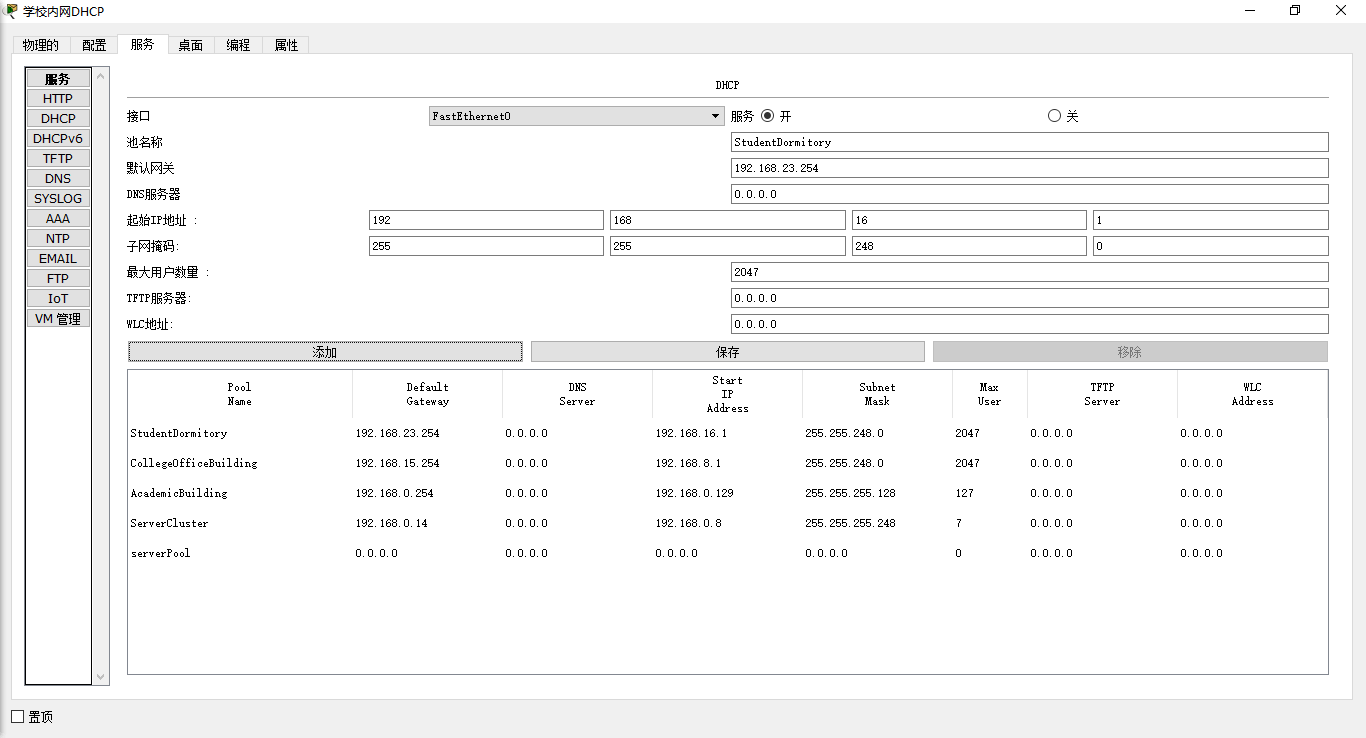Open the 配置 tab

pos(94,45)
